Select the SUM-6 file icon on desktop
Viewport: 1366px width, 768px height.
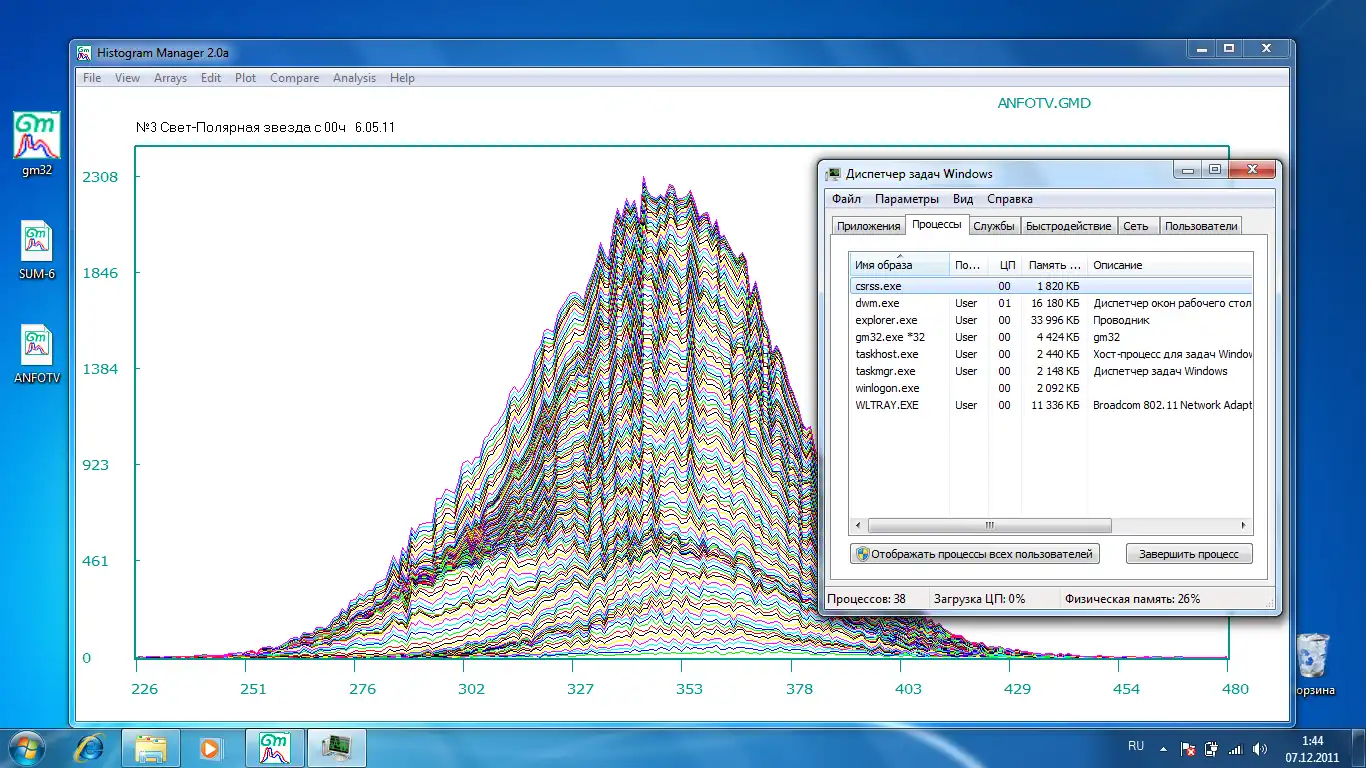point(37,243)
